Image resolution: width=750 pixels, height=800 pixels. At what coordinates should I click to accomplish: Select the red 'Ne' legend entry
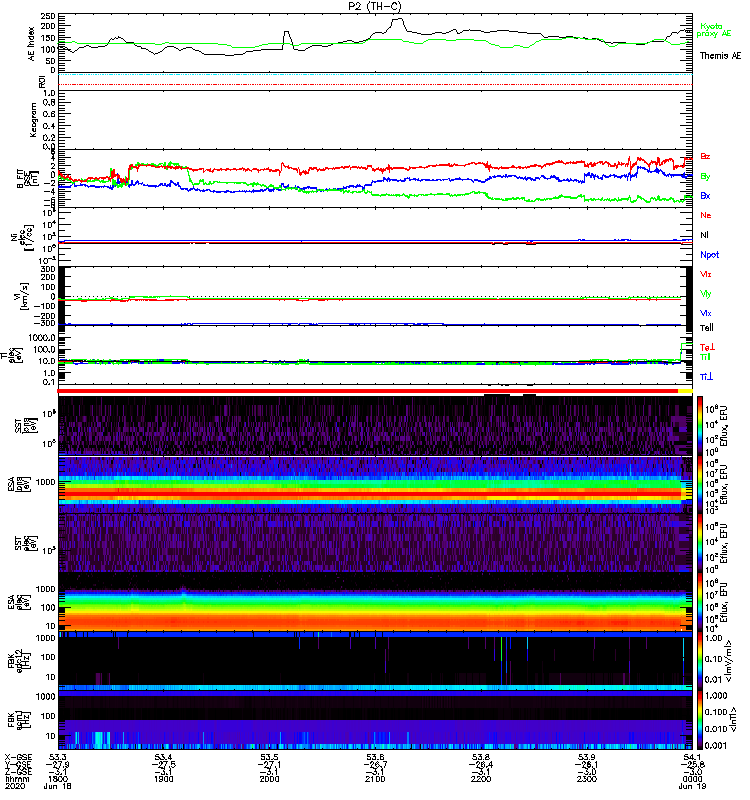[x=705, y=215]
